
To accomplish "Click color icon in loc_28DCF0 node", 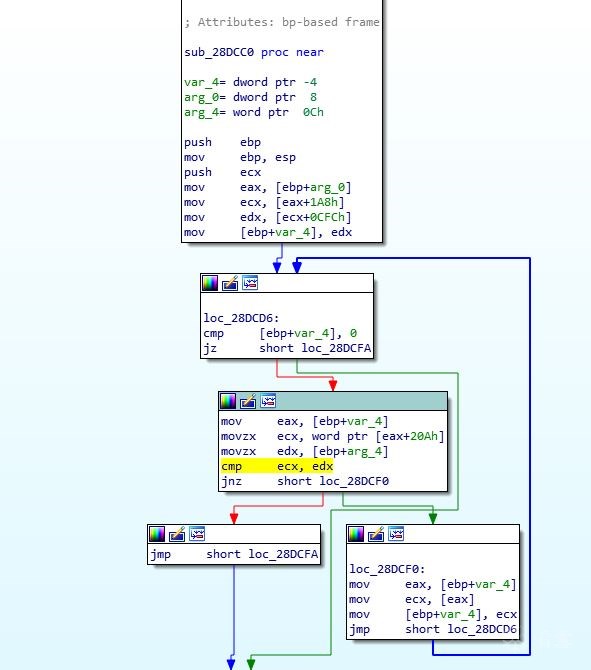I will tap(356, 534).
